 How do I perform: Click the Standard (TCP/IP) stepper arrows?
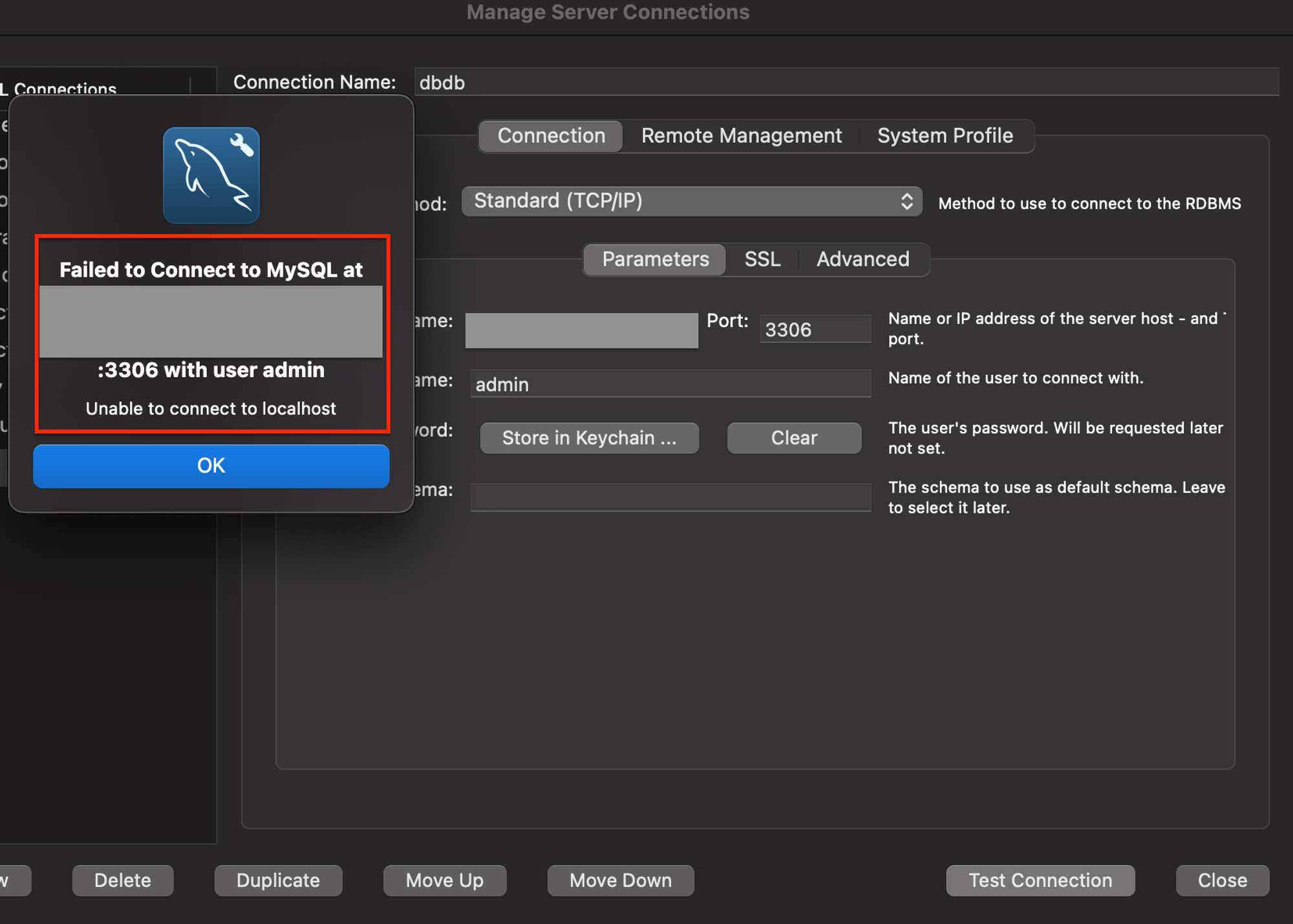(x=906, y=201)
